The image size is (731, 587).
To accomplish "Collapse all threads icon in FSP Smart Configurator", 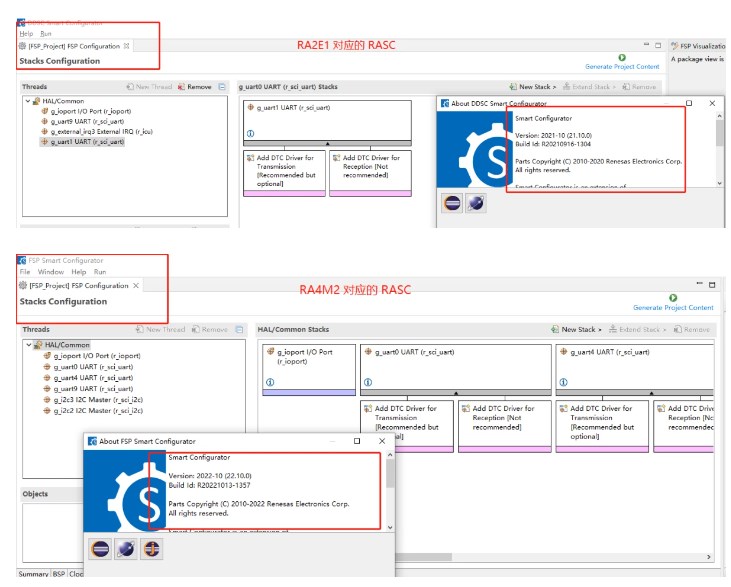I will click(x=239, y=330).
